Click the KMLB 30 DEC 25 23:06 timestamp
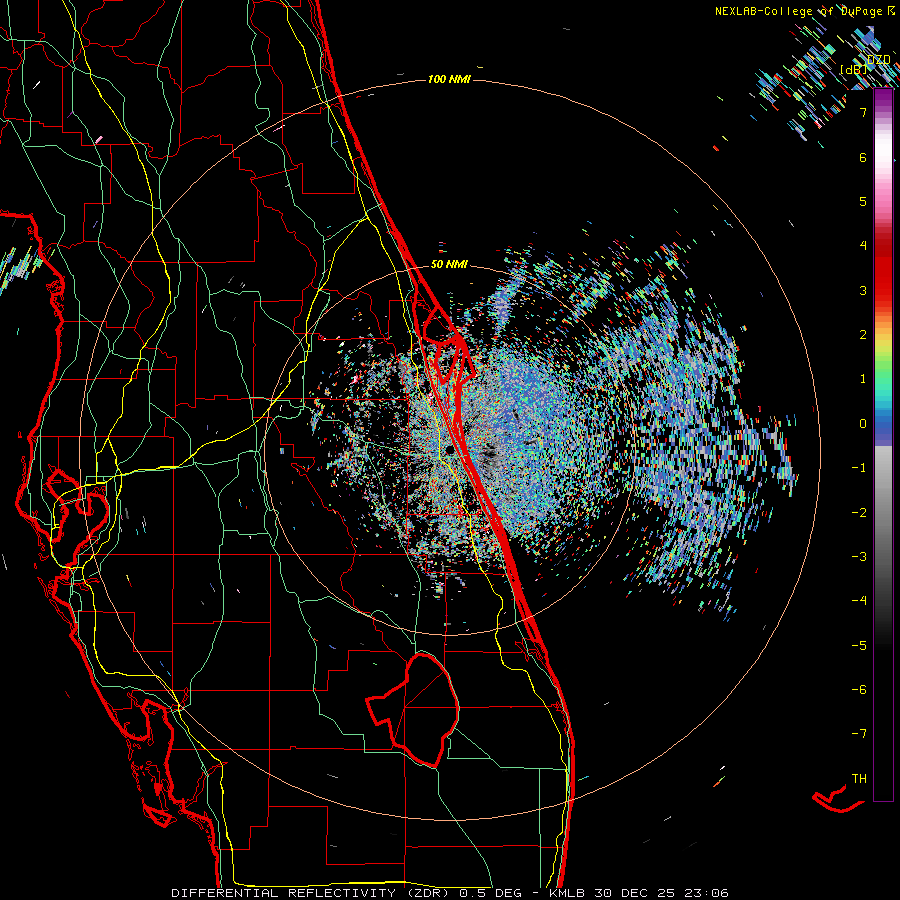 click(x=639, y=893)
